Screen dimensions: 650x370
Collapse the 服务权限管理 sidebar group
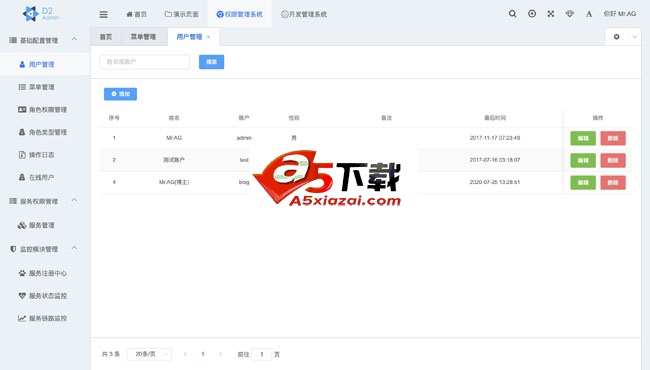pyautogui.click(x=45, y=201)
